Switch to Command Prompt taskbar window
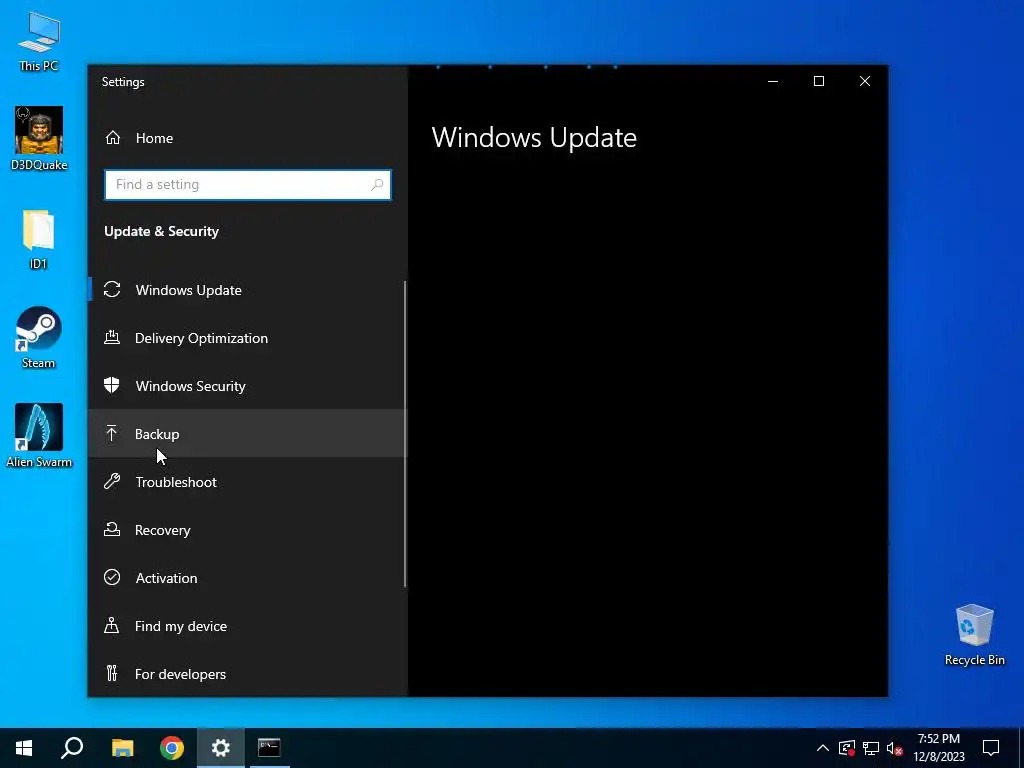 269,748
